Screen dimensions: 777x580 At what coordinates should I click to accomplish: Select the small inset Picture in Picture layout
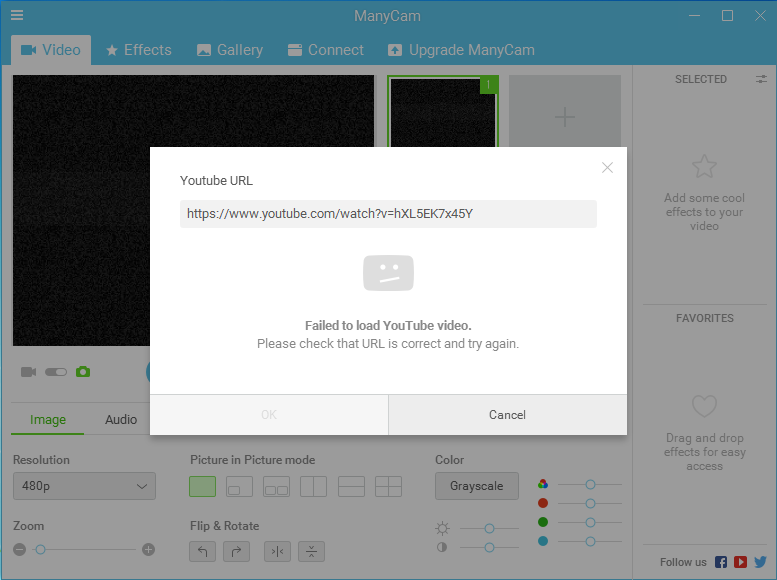239,486
